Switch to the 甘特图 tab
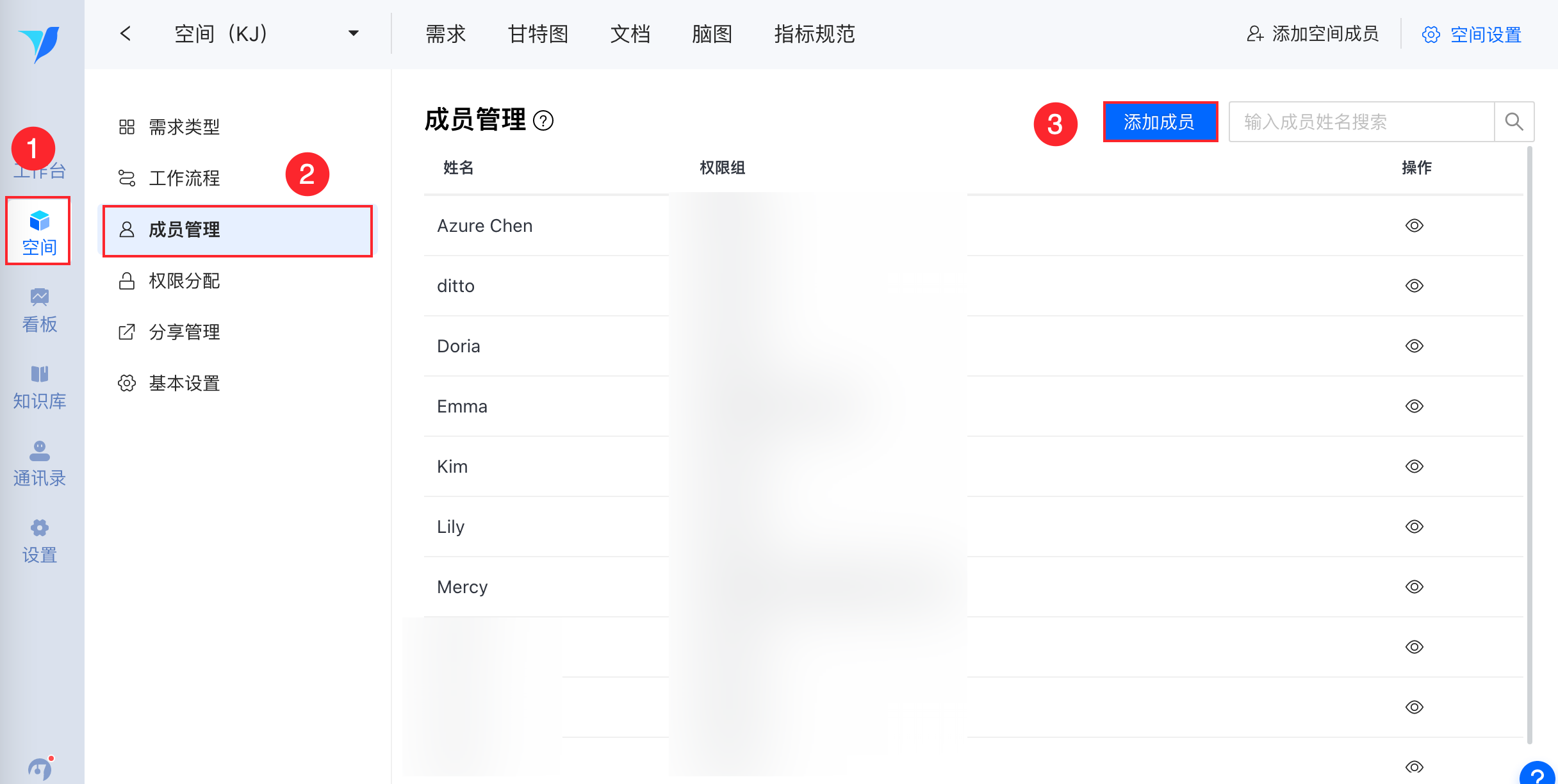Screen dimensions: 1558x784 click(537, 34)
